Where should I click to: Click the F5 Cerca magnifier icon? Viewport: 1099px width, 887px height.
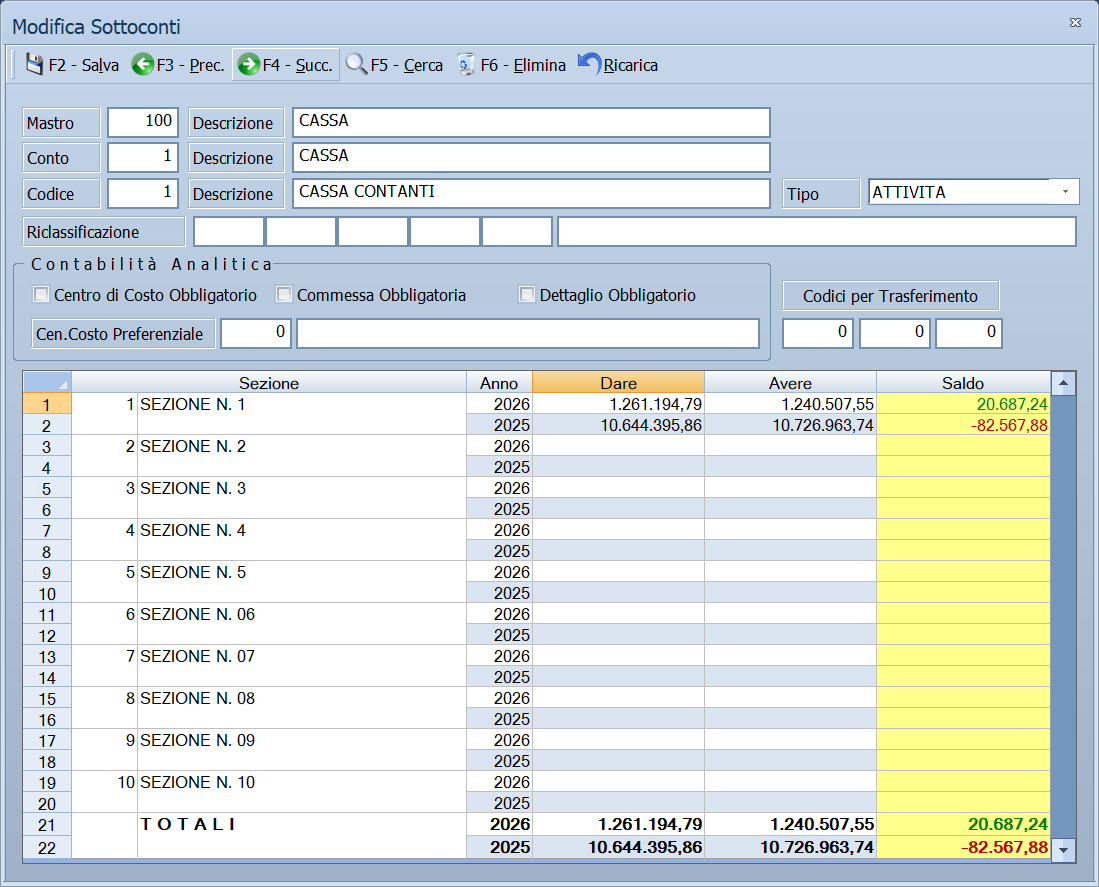pos(356,64)
